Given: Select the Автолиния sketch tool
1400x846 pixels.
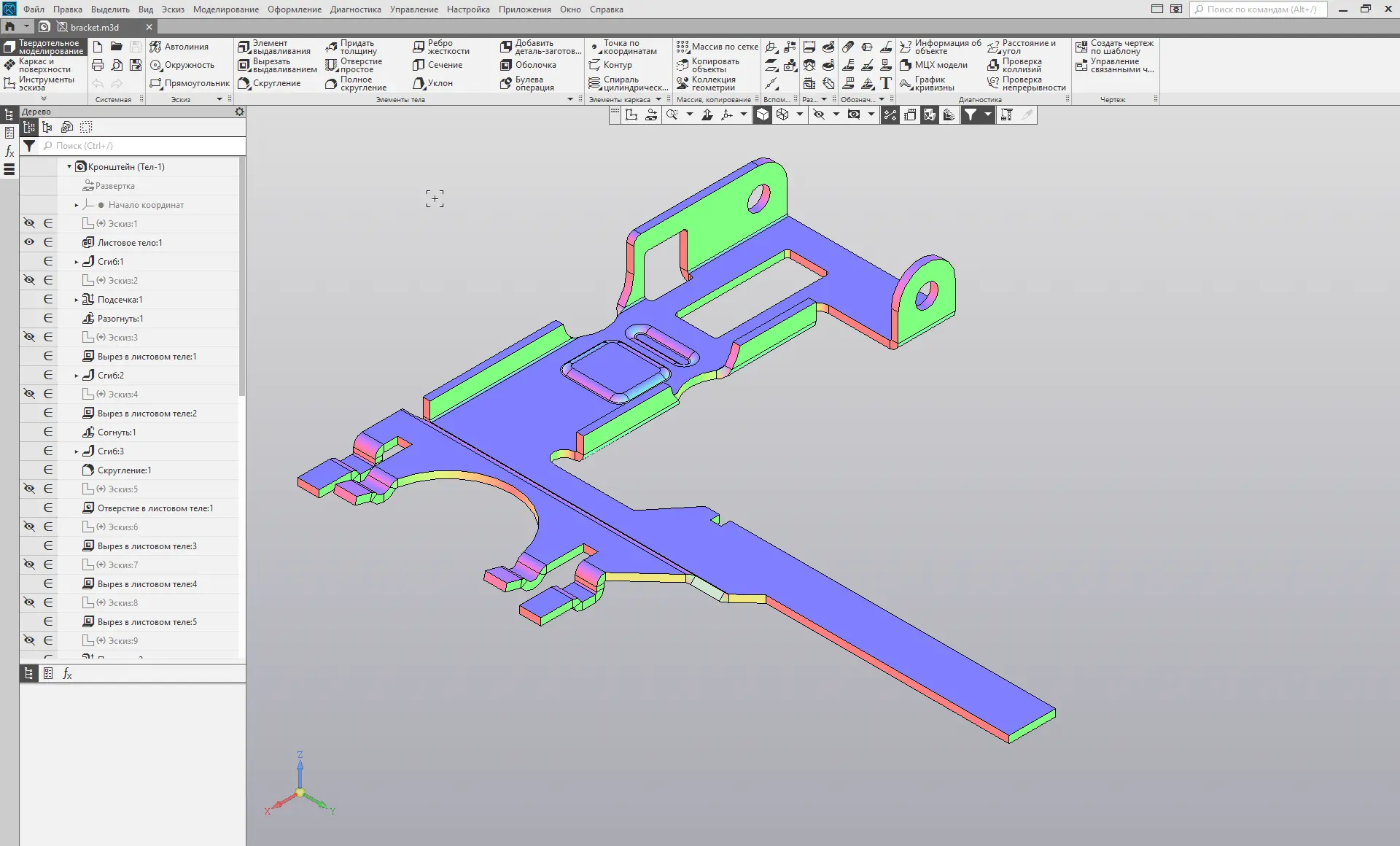Looking at the screenshot, I should point(179,47).
